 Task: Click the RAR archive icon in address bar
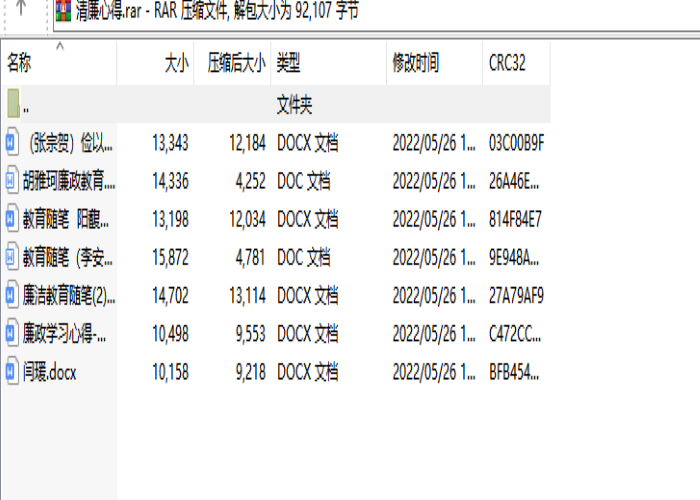[63, 11]
